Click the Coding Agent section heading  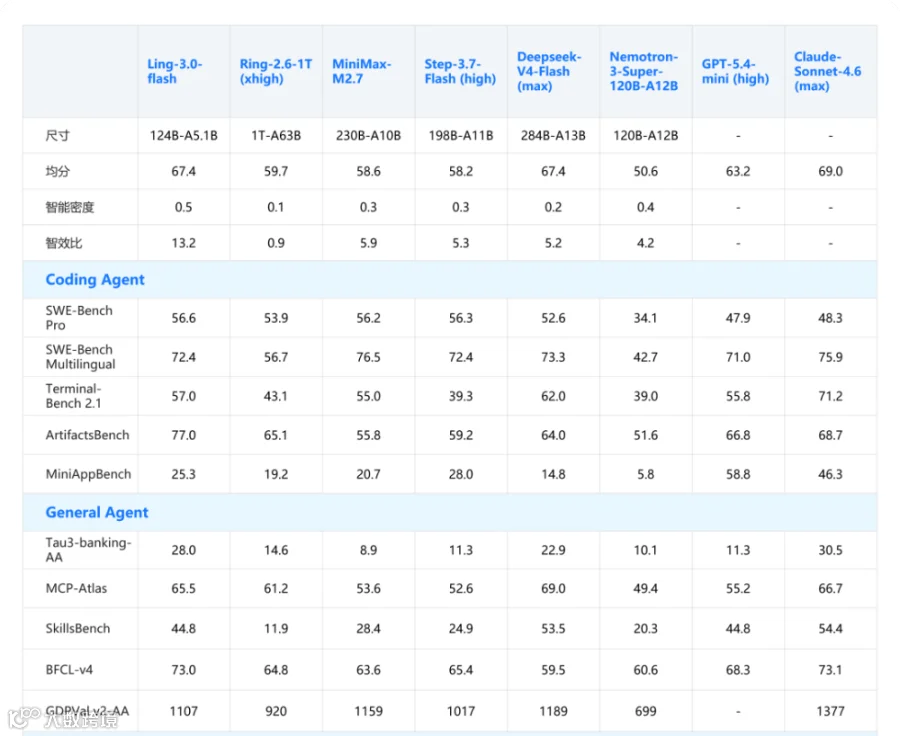tap(95, 280)
